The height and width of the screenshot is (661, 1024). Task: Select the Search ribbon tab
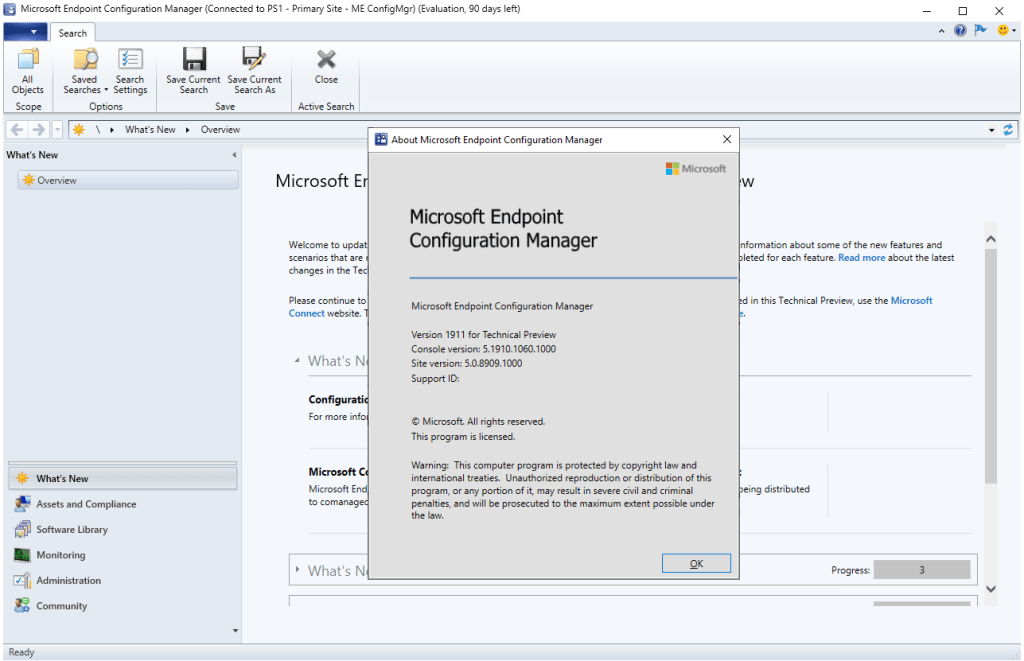(x=72, y=33)
